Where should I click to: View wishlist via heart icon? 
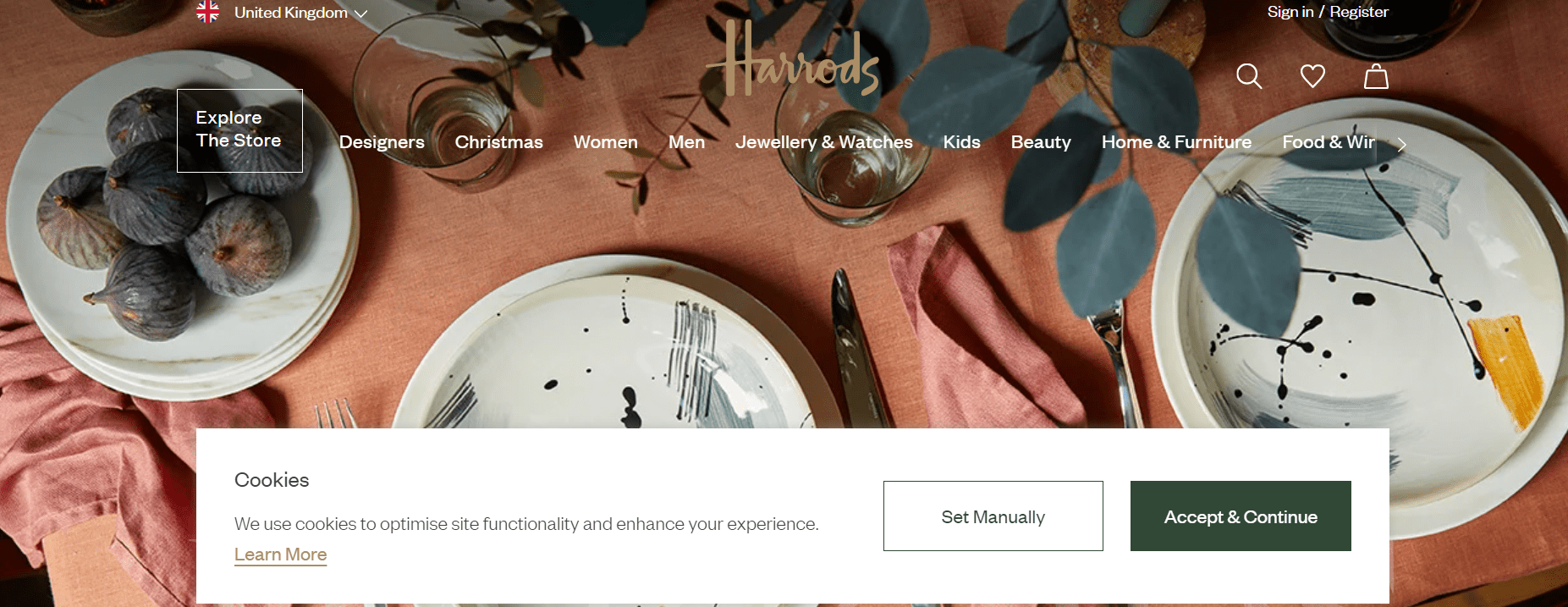click(x=1312, y=76)
